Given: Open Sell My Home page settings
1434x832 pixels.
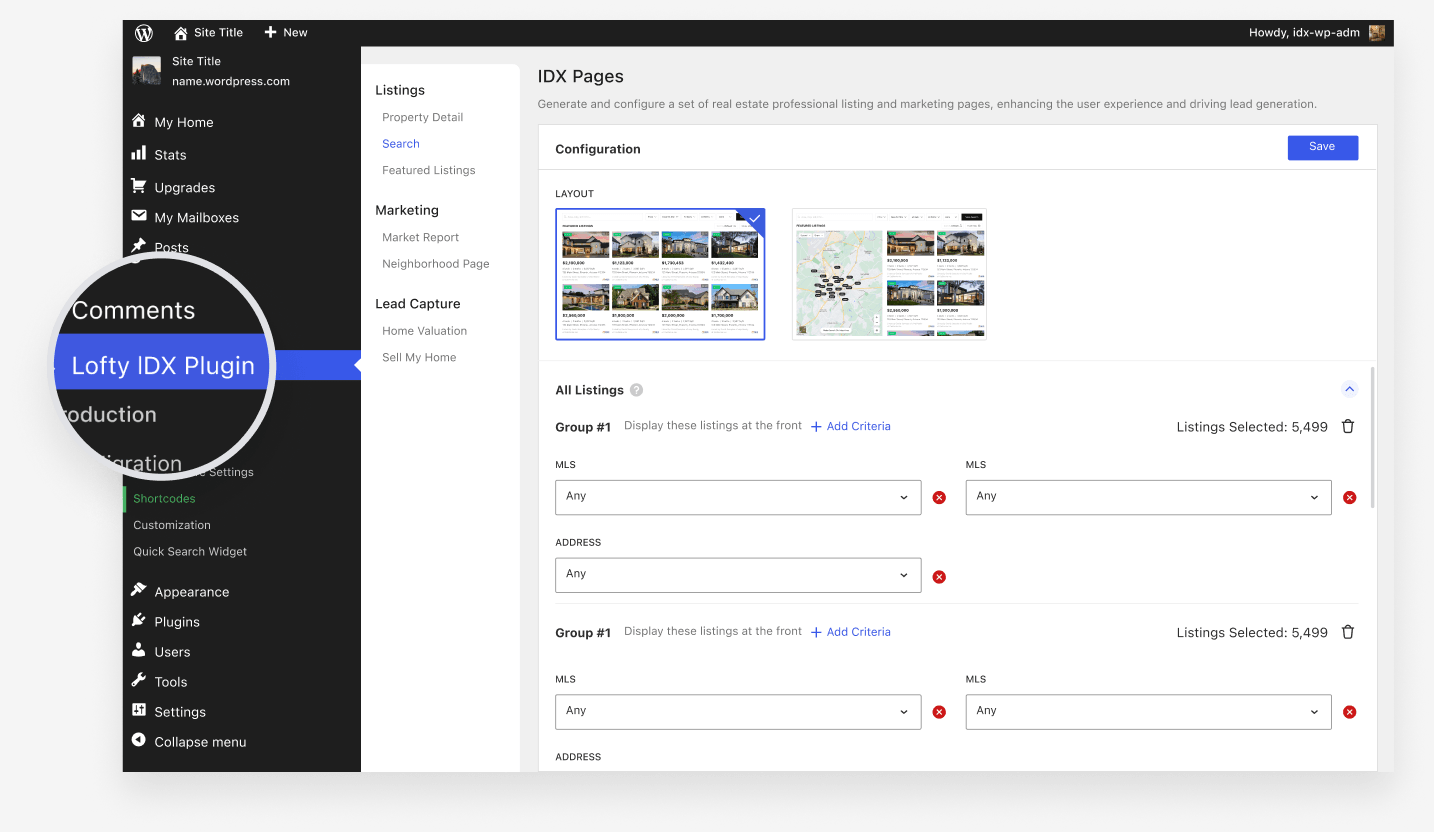Looking at the screenshot, I should pyautogui.click(x=419, y=357).
